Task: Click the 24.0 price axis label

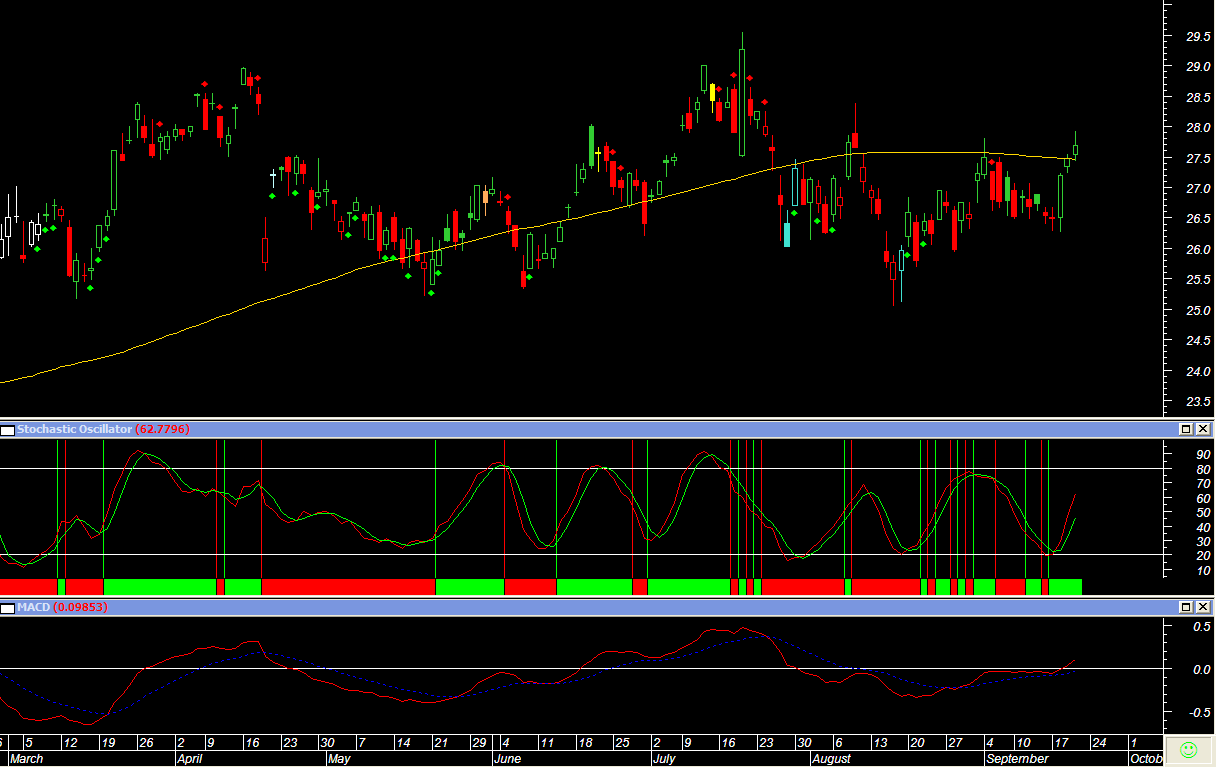Action: click(x=1198, y=371)
